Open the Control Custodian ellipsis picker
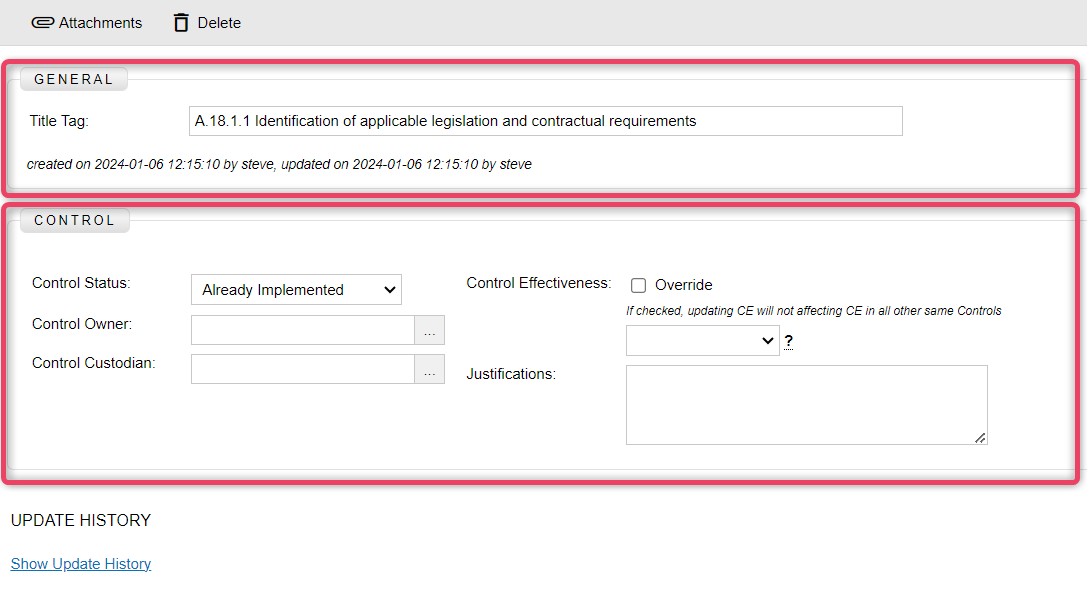 pos(430,369)
